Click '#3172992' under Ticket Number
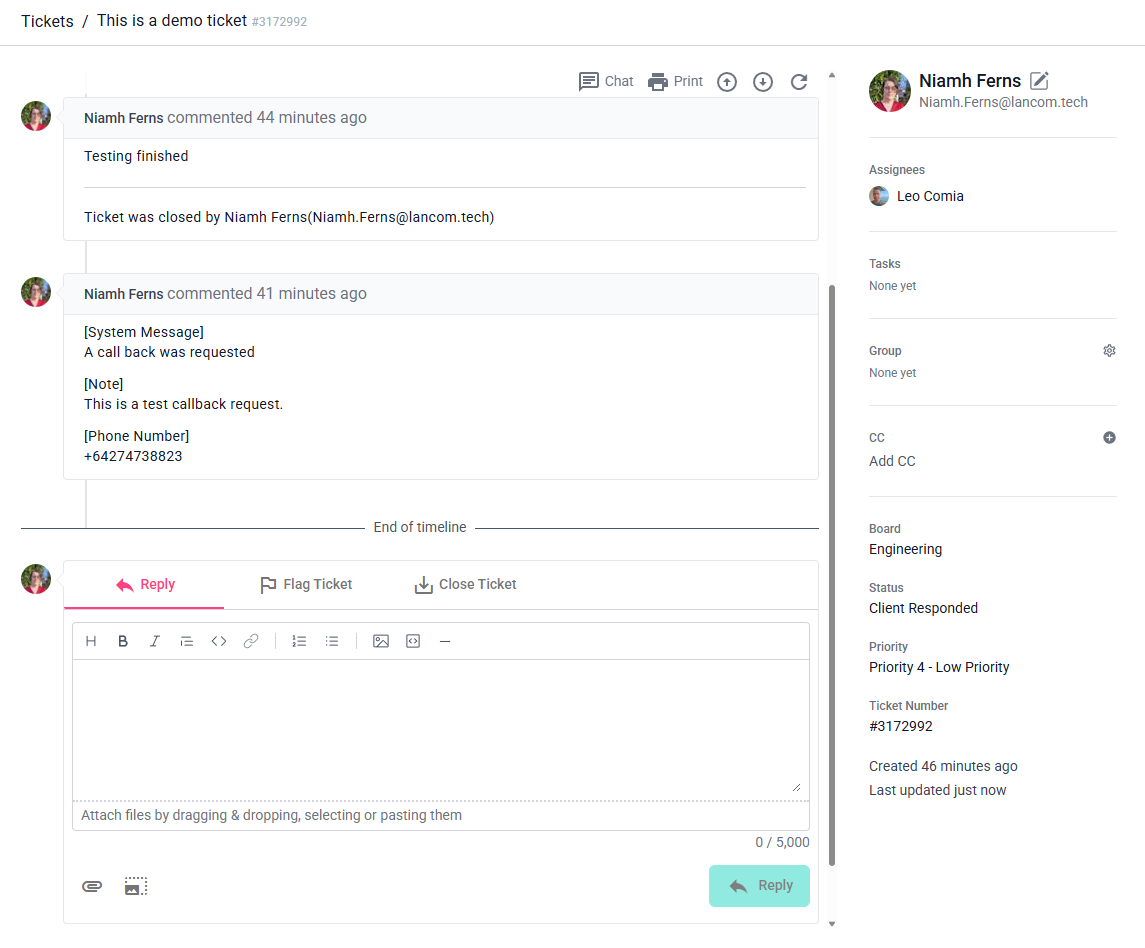 [x=901, y=726]
